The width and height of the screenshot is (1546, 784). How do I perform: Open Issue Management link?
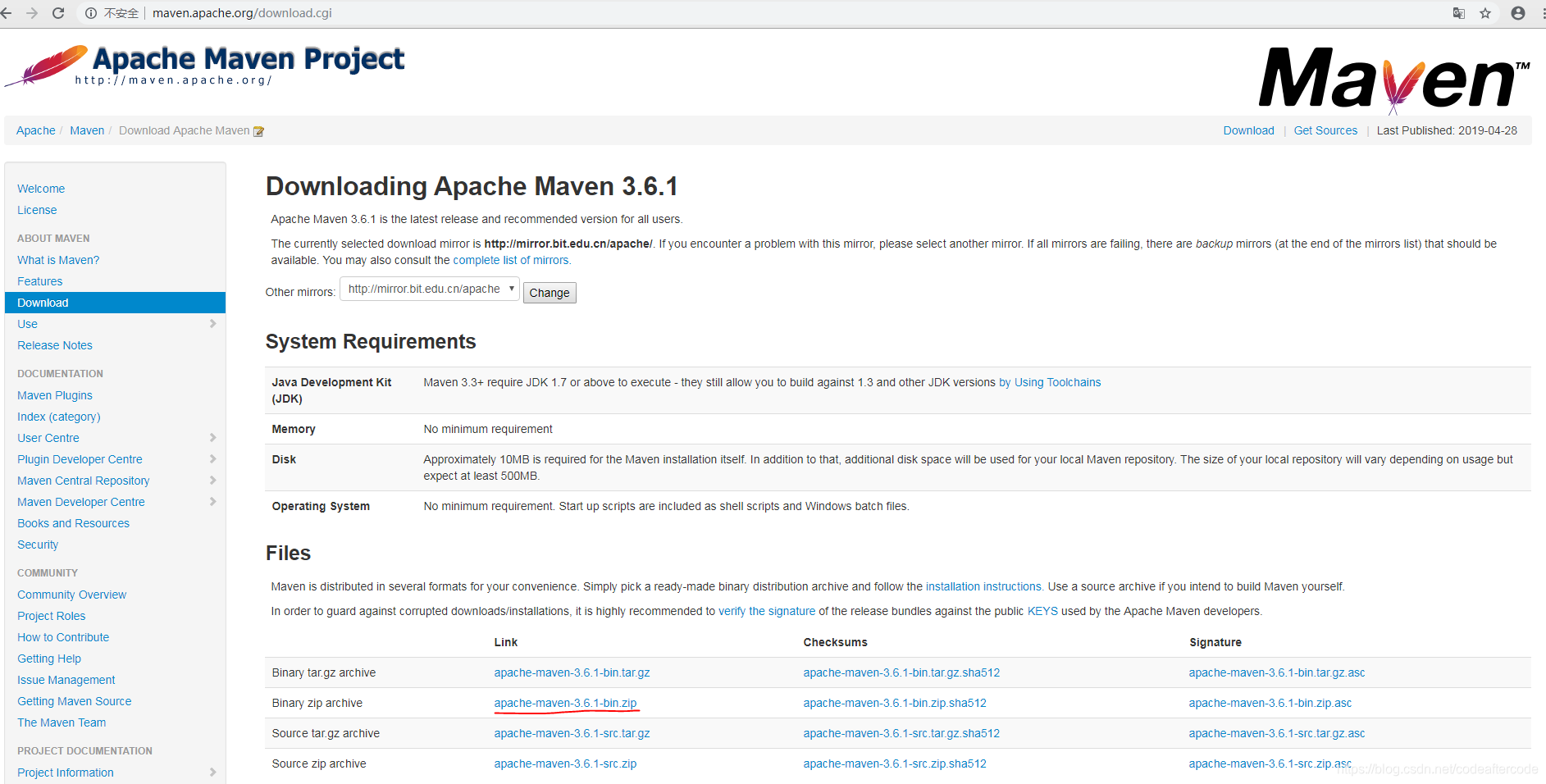[x=66, y=680]
